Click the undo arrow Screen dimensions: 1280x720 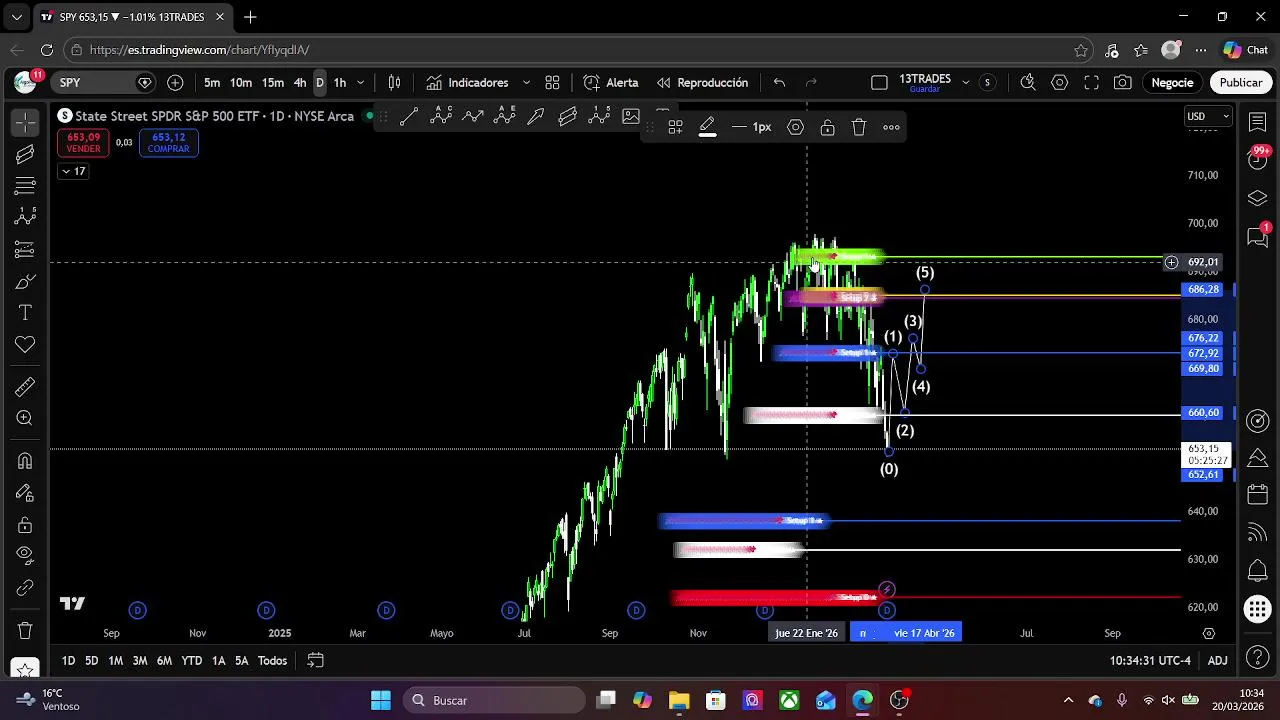[779, 83]
